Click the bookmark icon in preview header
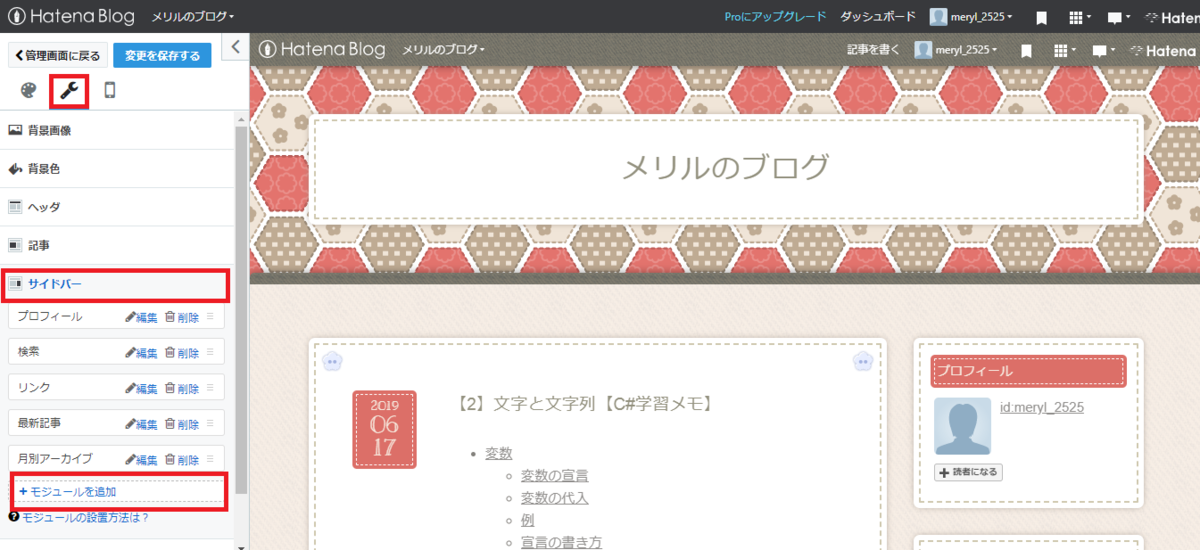Image resolution: width=1200 pixels, height=550 pixels. (1026, 50)
